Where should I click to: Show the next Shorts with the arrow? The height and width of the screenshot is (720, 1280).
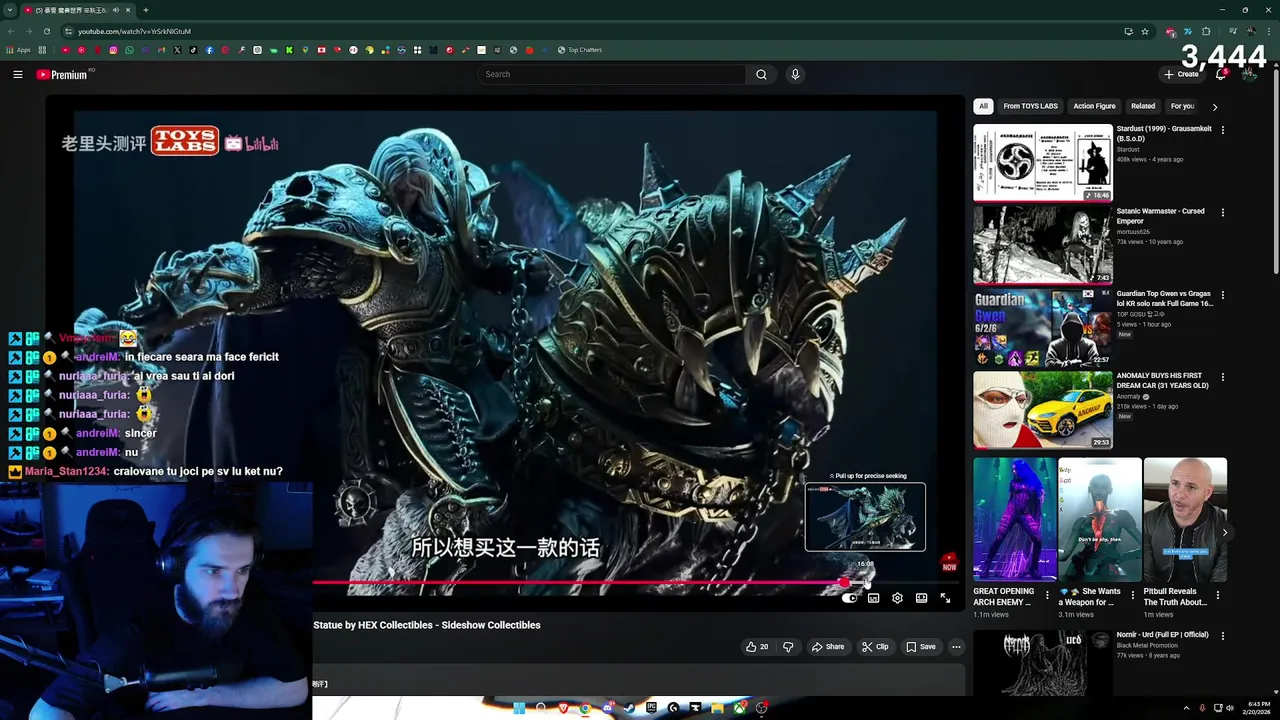[1224, 532]
